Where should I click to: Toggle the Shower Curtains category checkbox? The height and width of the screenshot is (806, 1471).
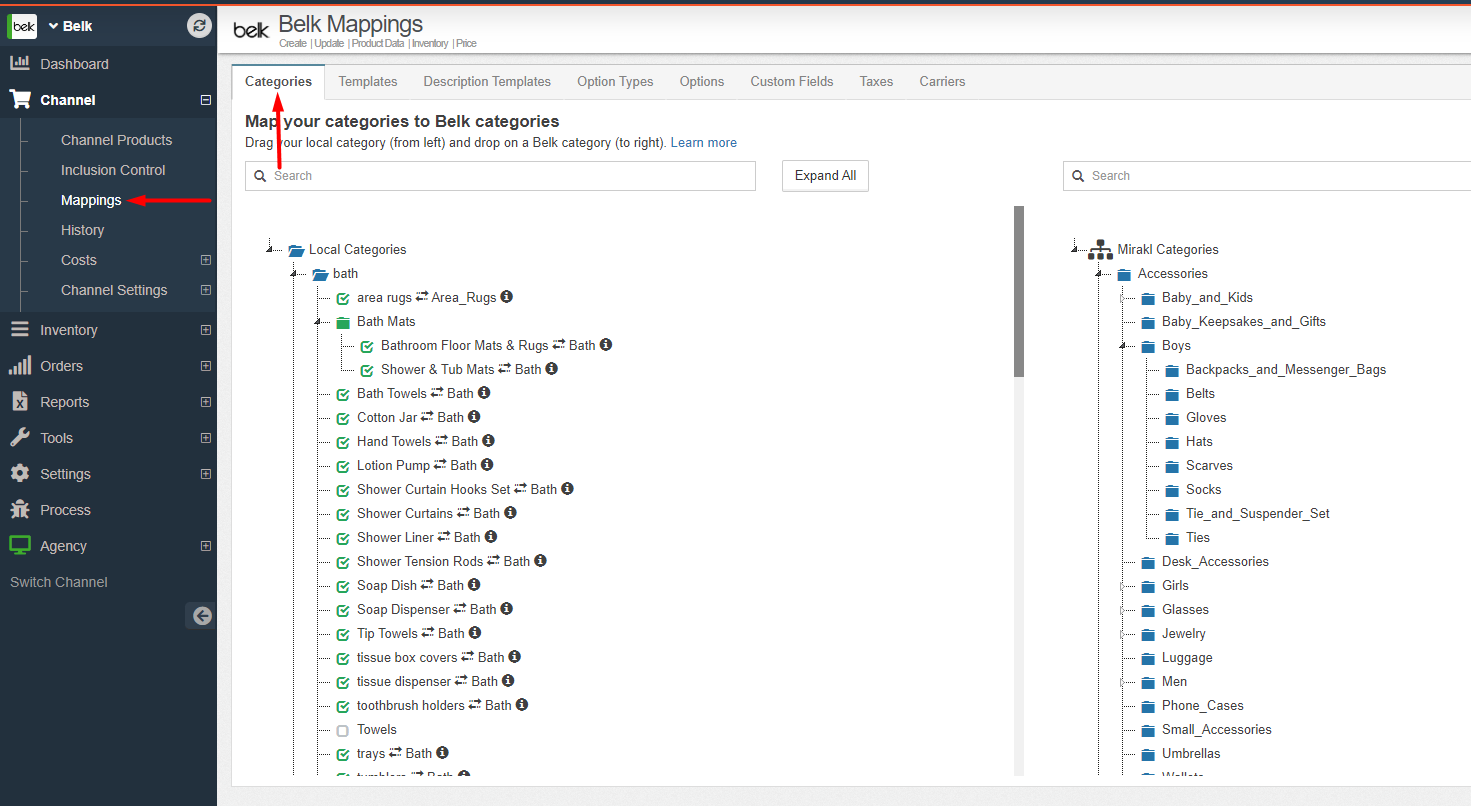pyautogui.click(x=343, y=514)
